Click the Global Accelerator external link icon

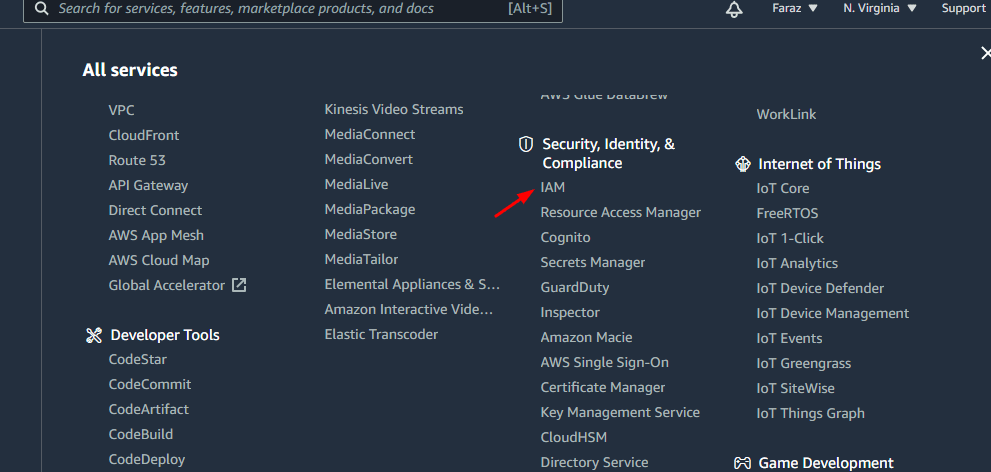(x=239, y=285)
